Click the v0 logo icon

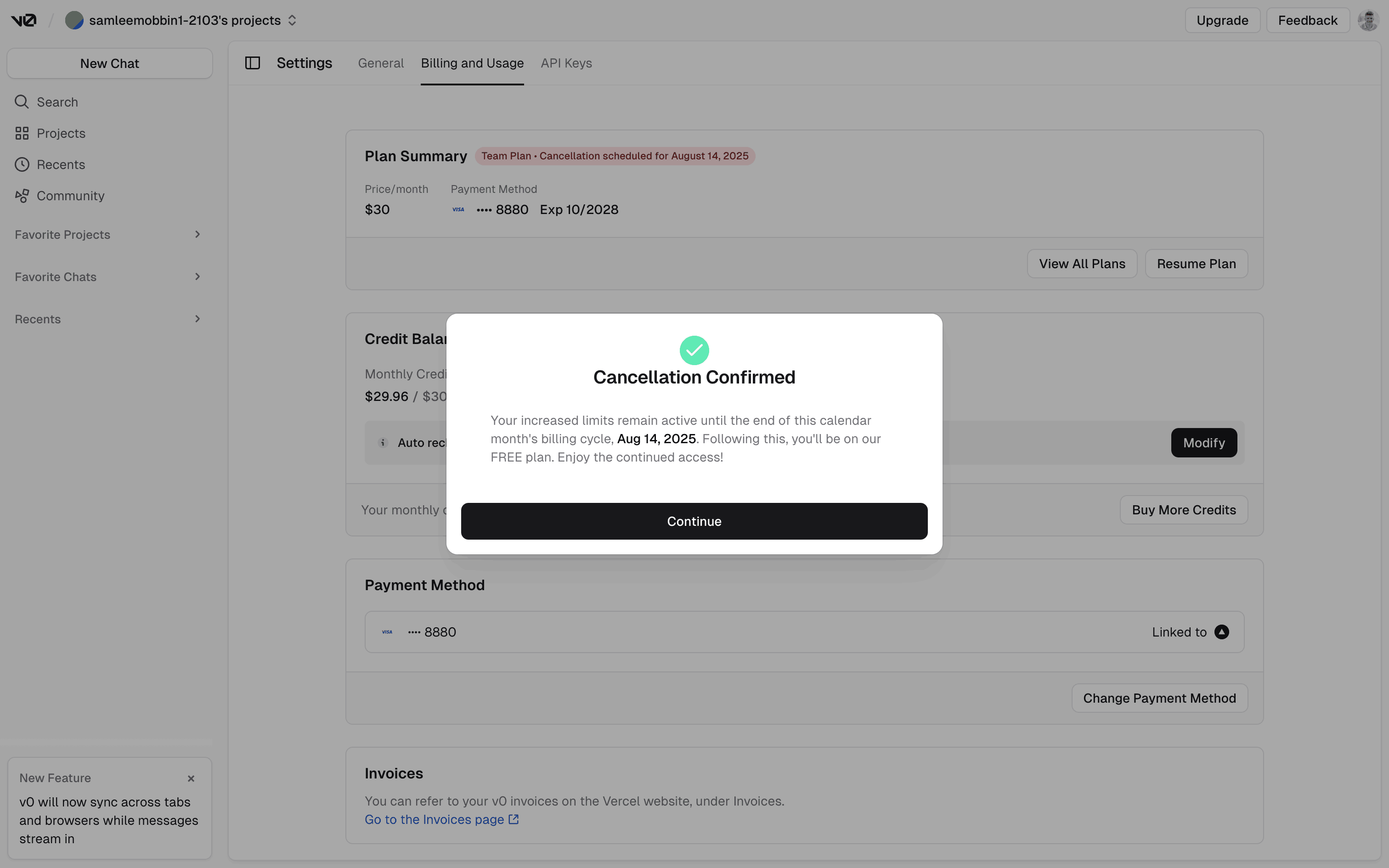tap(23, 21)
